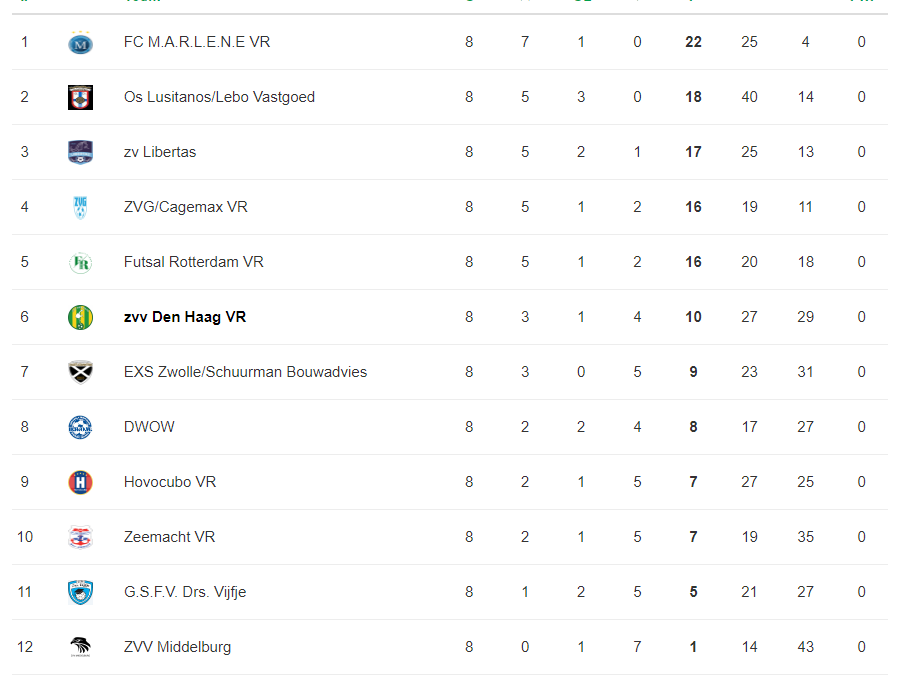The height and width of the screenshot is (681, 900).
Task: Click the ZVV Middelburg eagle logo
Action: pyautogui.click(x=80, y=647)
